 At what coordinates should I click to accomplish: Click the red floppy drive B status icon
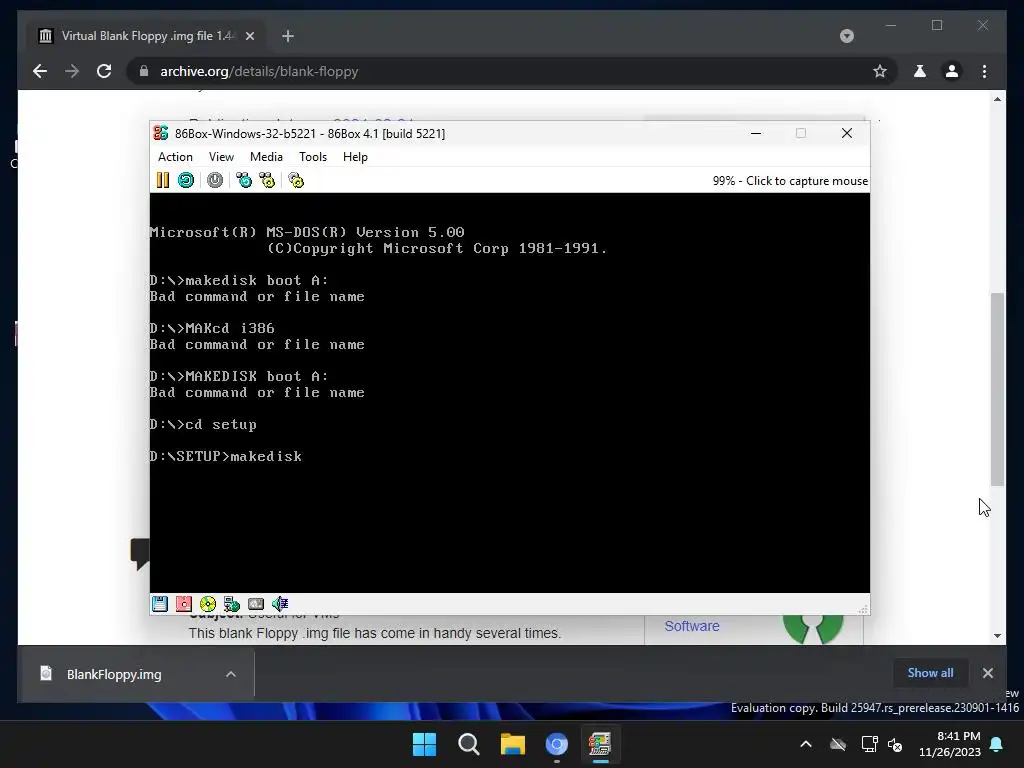point(184,603)
